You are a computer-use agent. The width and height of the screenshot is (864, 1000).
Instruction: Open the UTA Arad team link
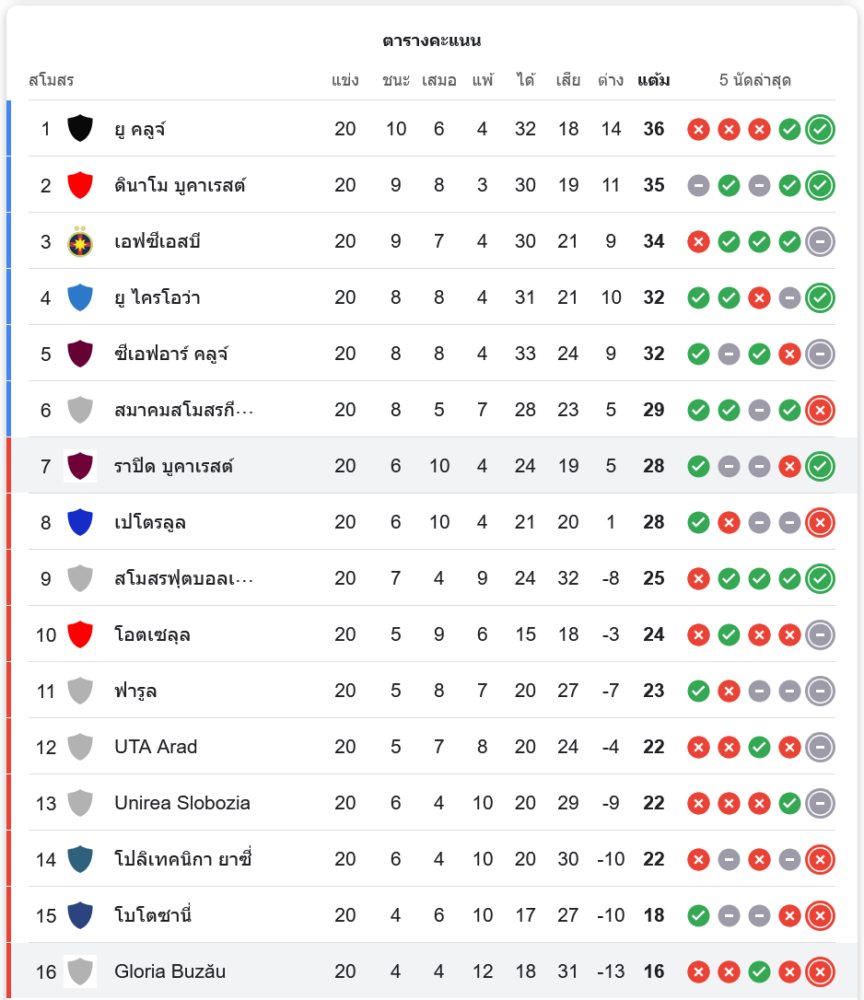tap(156, 747)
